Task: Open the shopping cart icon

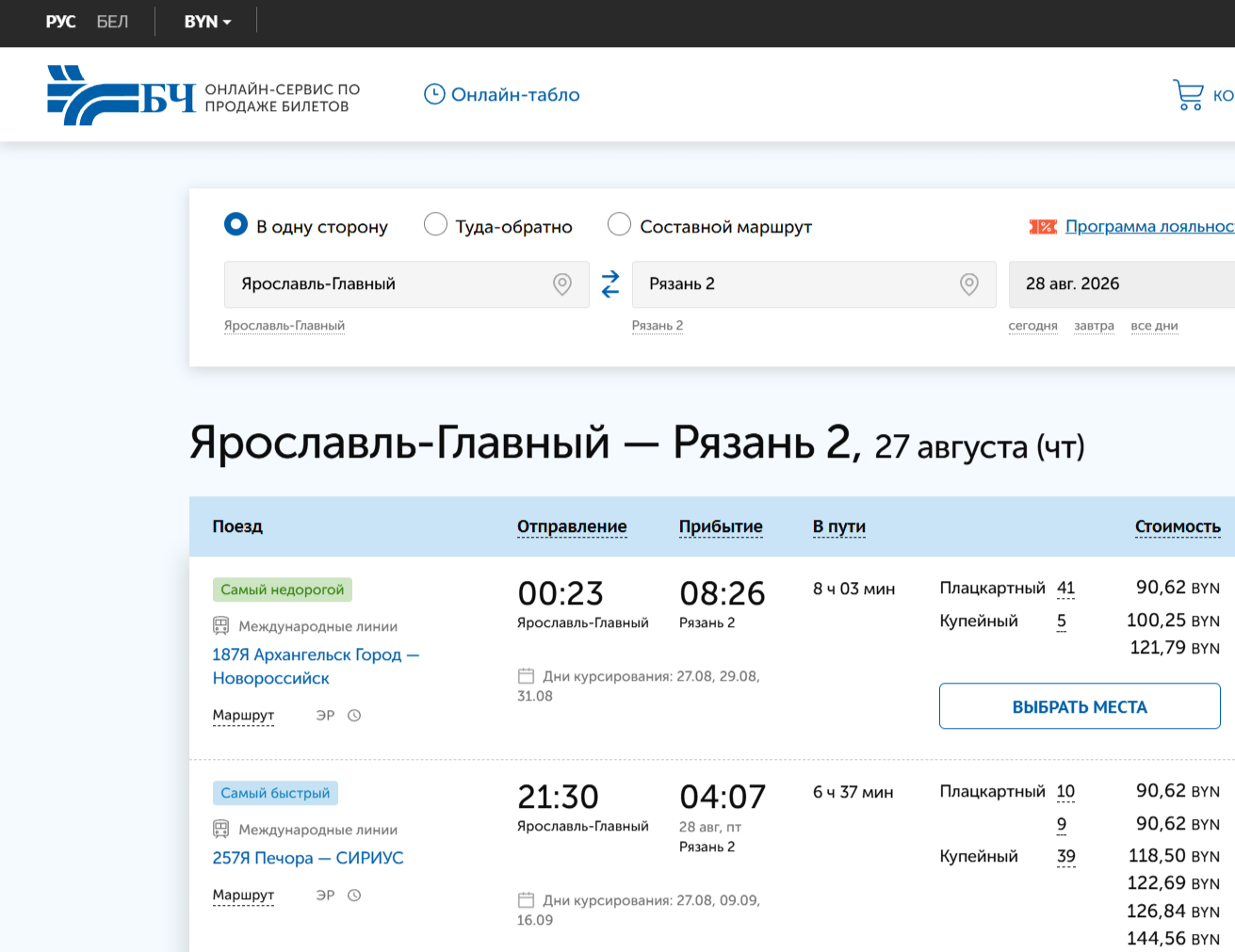Action: point(1189,95)
